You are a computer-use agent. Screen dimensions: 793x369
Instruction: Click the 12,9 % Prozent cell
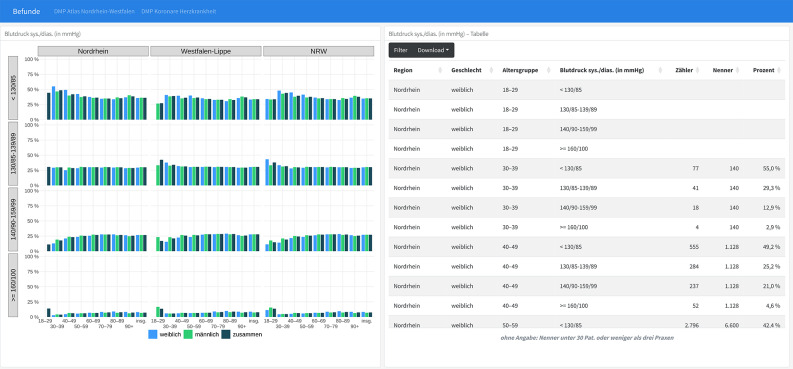tap(771, 208)
